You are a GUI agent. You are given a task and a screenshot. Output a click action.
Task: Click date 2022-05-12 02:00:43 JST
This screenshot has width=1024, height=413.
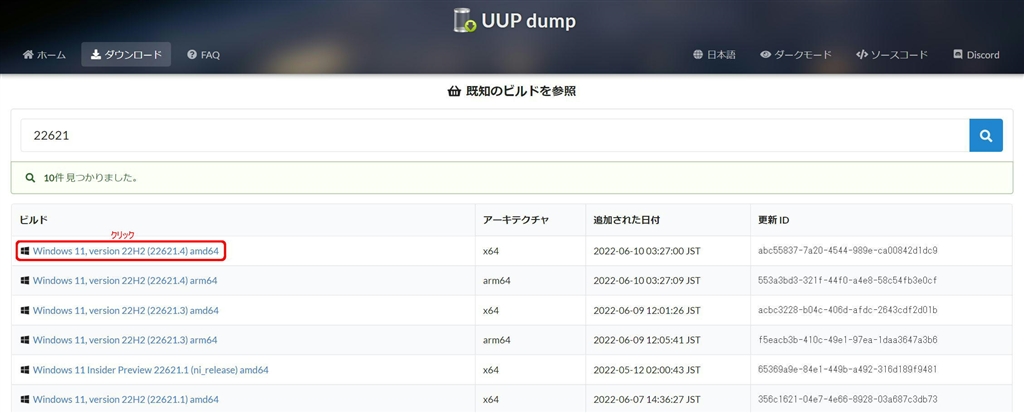pyautogui.click(x=647, y=370)
